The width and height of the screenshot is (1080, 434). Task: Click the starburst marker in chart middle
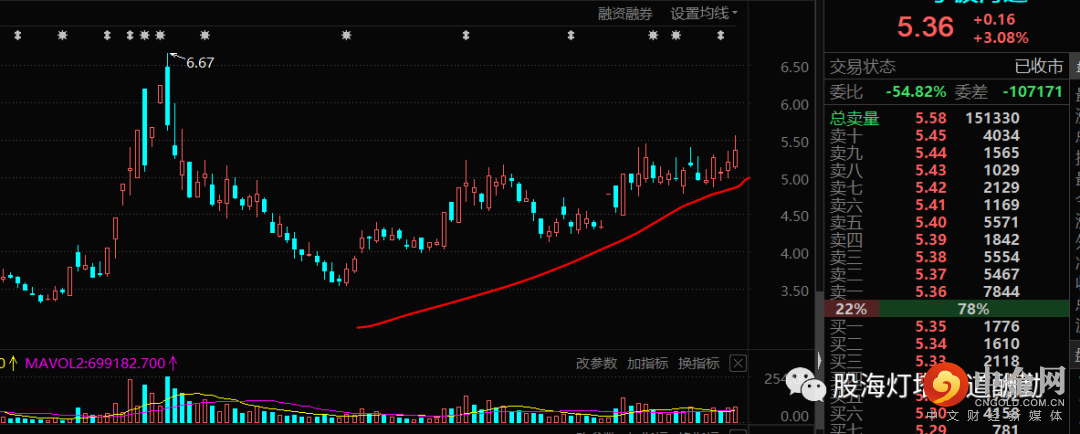pyautogui.click(x=346, y=35)
